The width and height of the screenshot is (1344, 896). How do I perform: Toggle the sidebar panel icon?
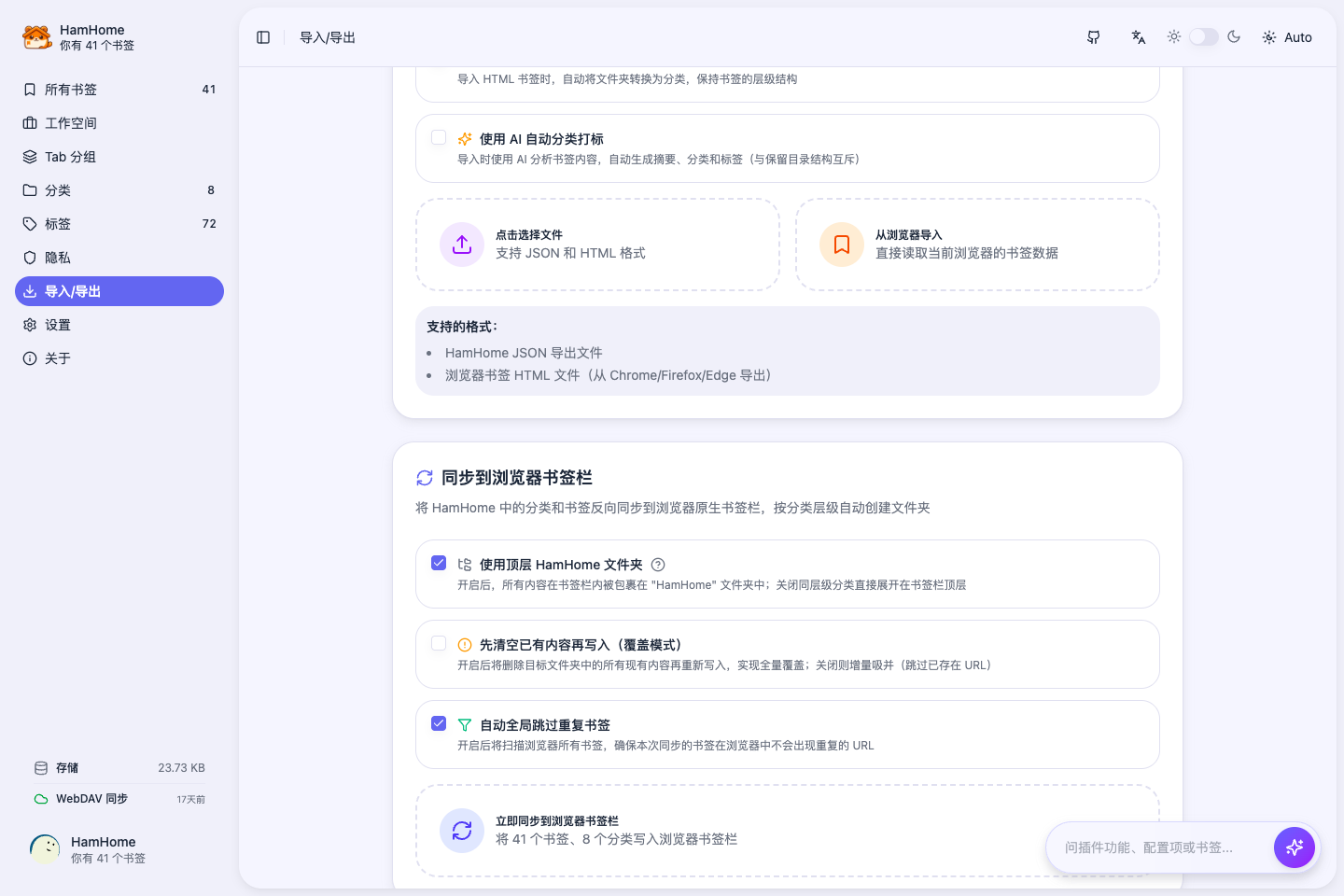[x=263, y=37]
